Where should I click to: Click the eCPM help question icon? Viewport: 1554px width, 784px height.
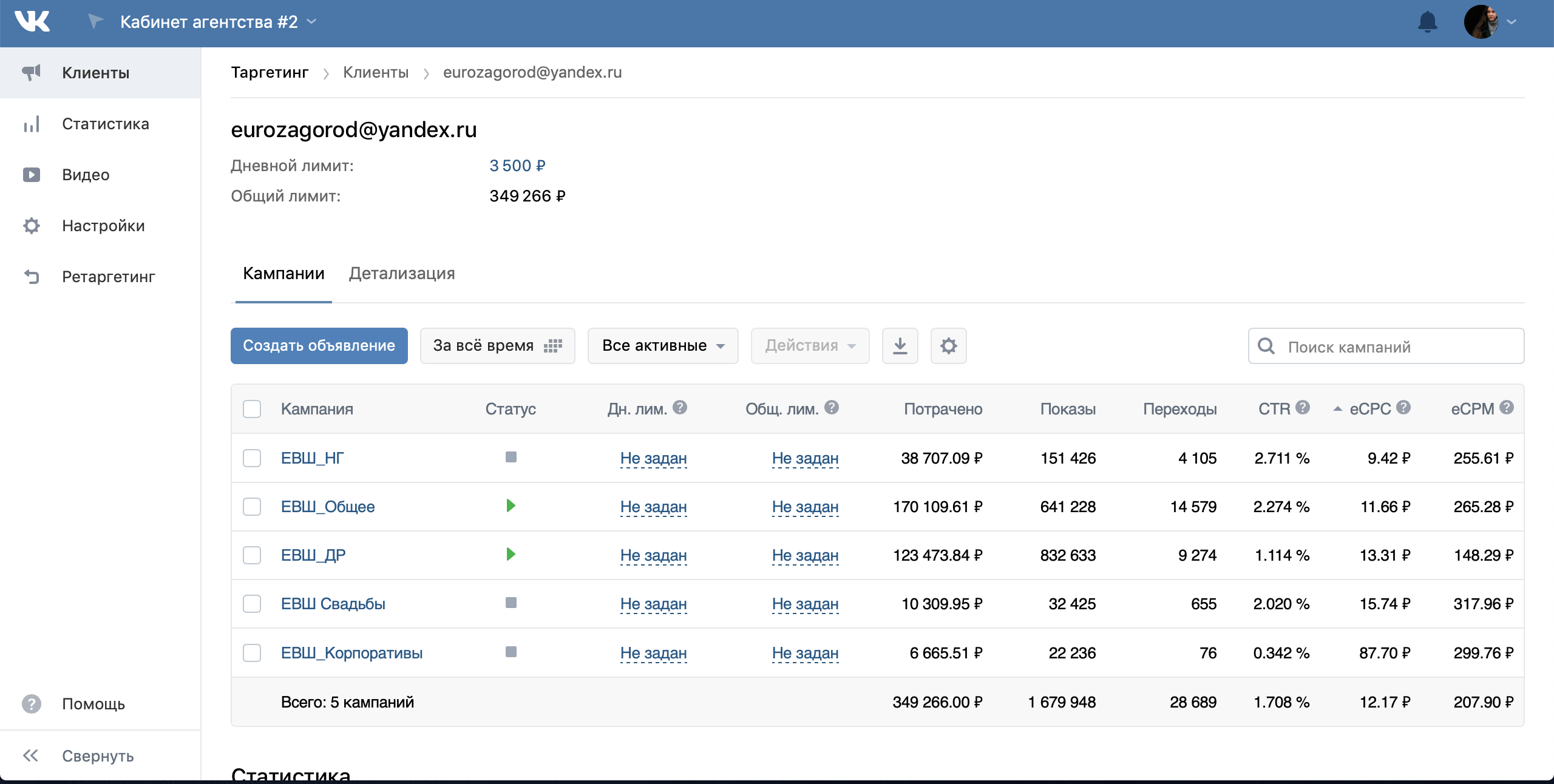pyautogui.click(x=1507, y=407)
